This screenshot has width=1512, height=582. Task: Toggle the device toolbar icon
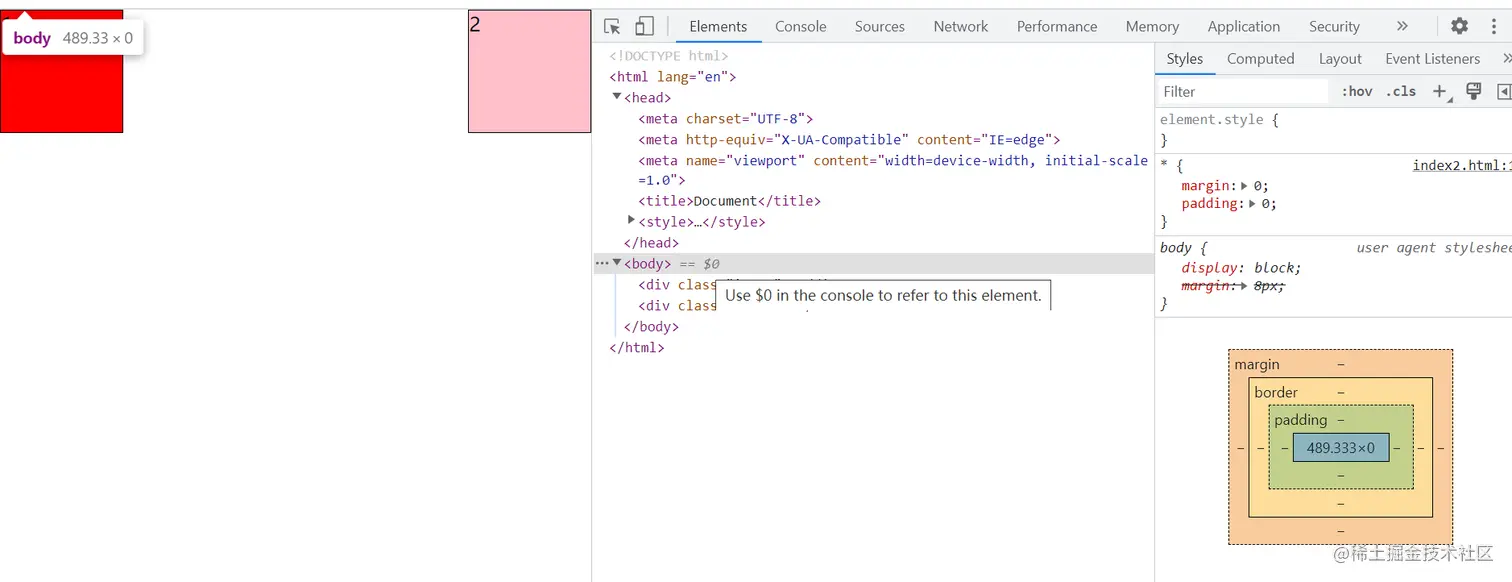pos(644,27)
